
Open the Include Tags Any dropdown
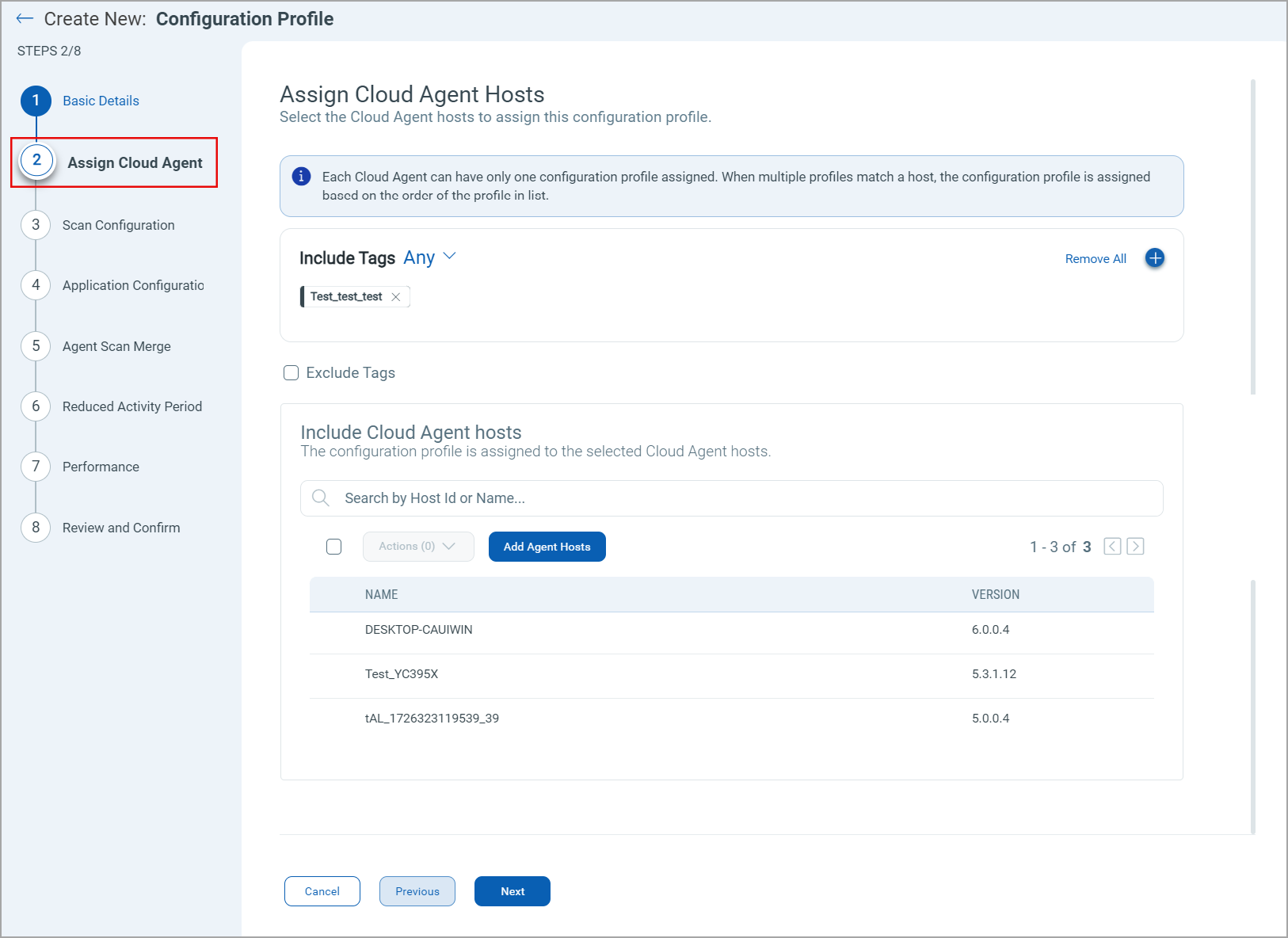click(x=429, y=257)
